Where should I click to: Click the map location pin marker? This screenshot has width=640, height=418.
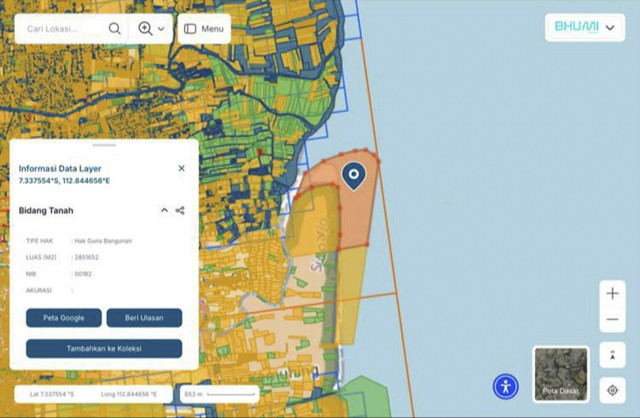pos(353,176)
